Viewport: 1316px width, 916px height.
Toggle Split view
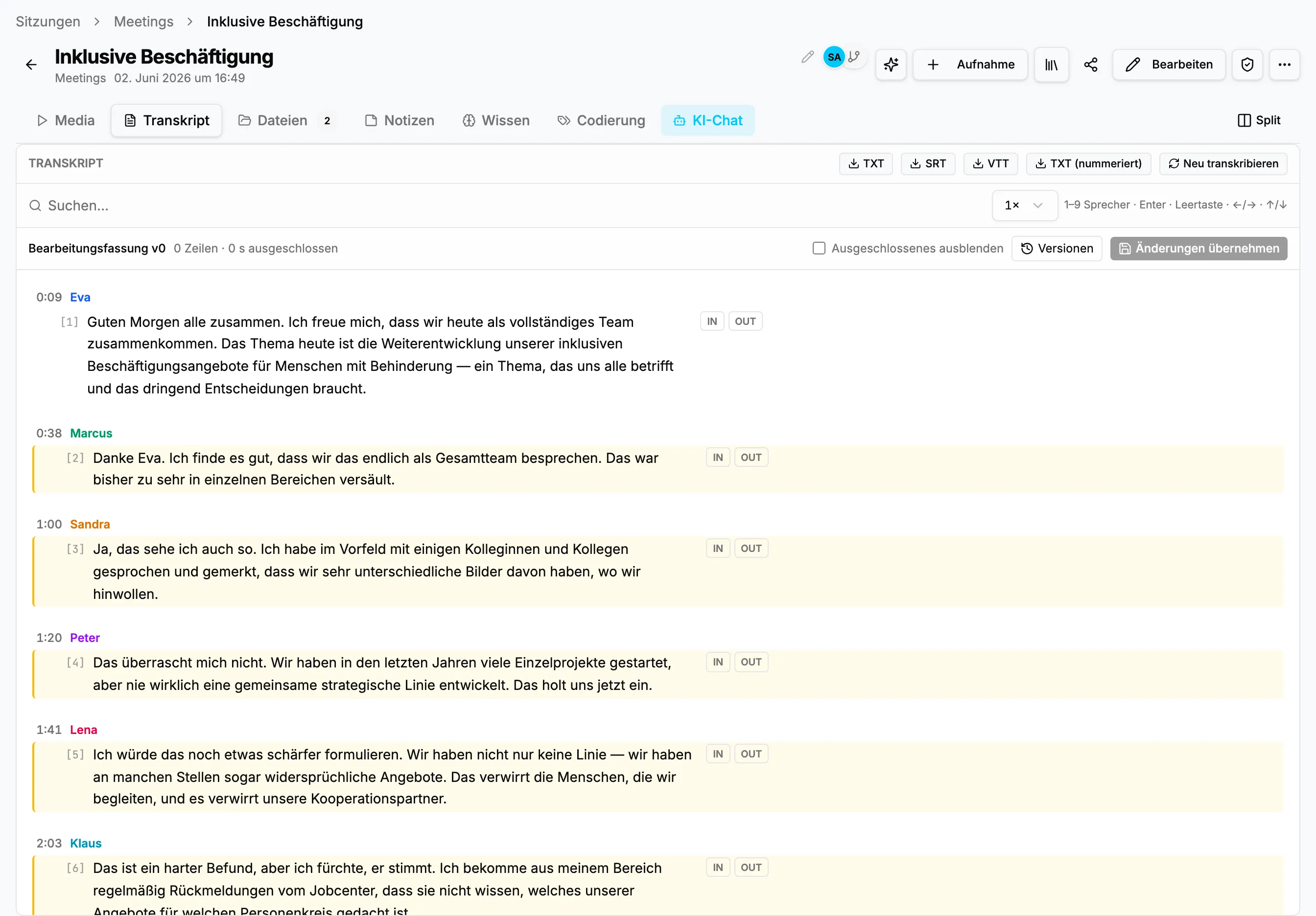(1259, 120)
